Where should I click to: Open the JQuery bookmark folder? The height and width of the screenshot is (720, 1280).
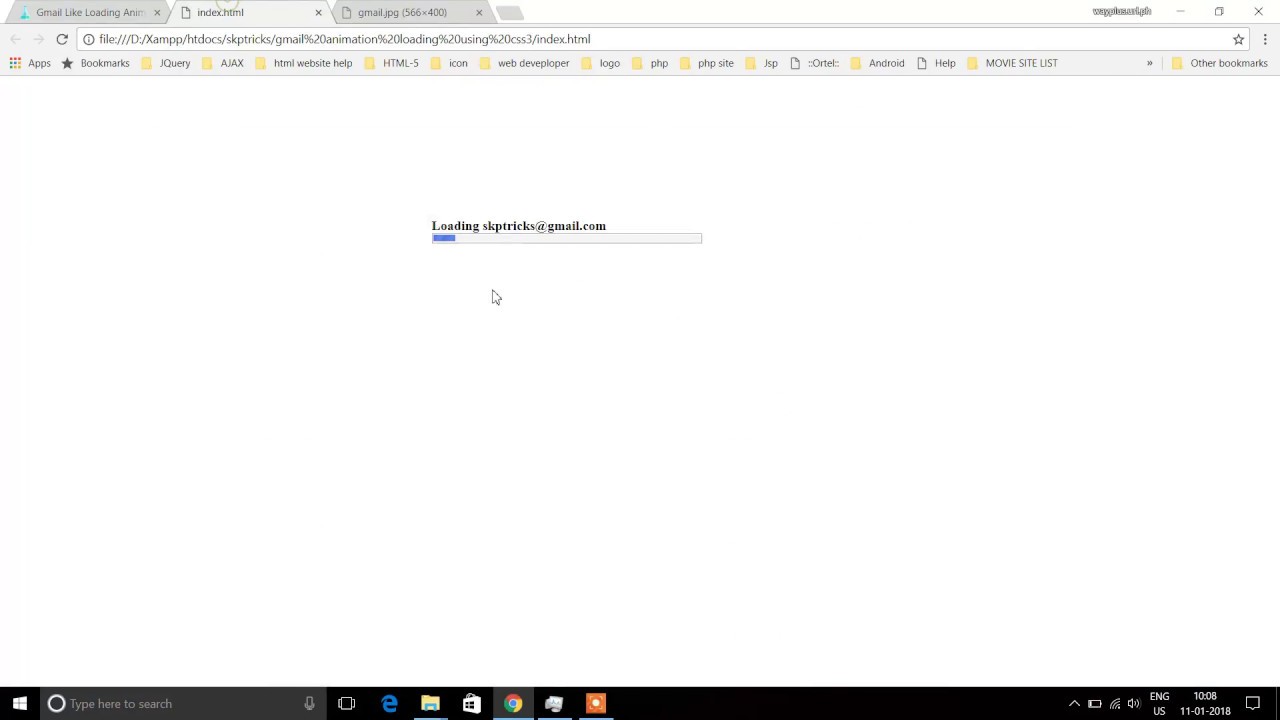pyautogui.click(x=166, y=63)
